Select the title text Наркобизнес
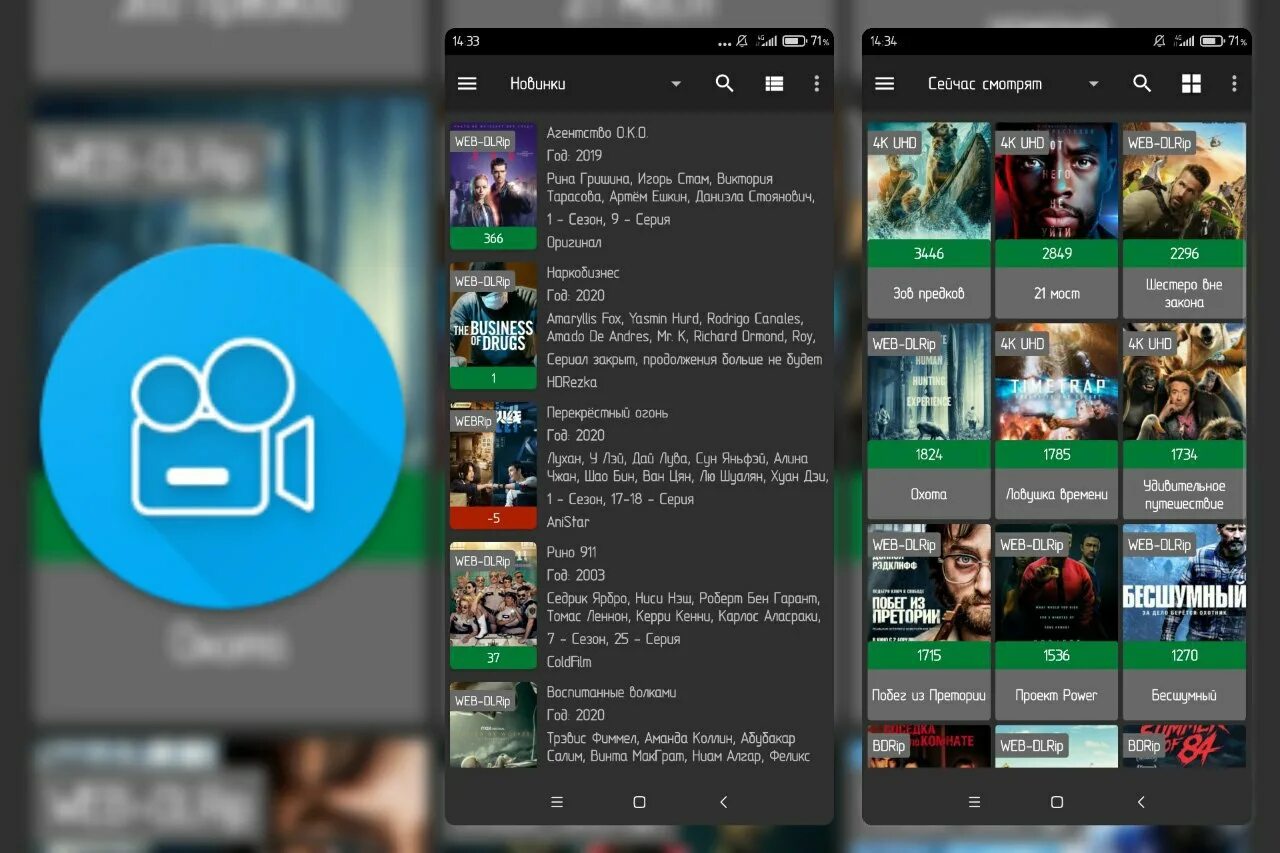The height and width of the screenshot is (853, 1280). 583,273
